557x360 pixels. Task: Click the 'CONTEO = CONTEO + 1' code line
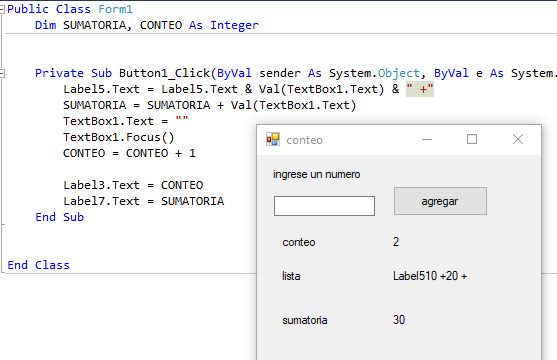click(x=129, y=153)
